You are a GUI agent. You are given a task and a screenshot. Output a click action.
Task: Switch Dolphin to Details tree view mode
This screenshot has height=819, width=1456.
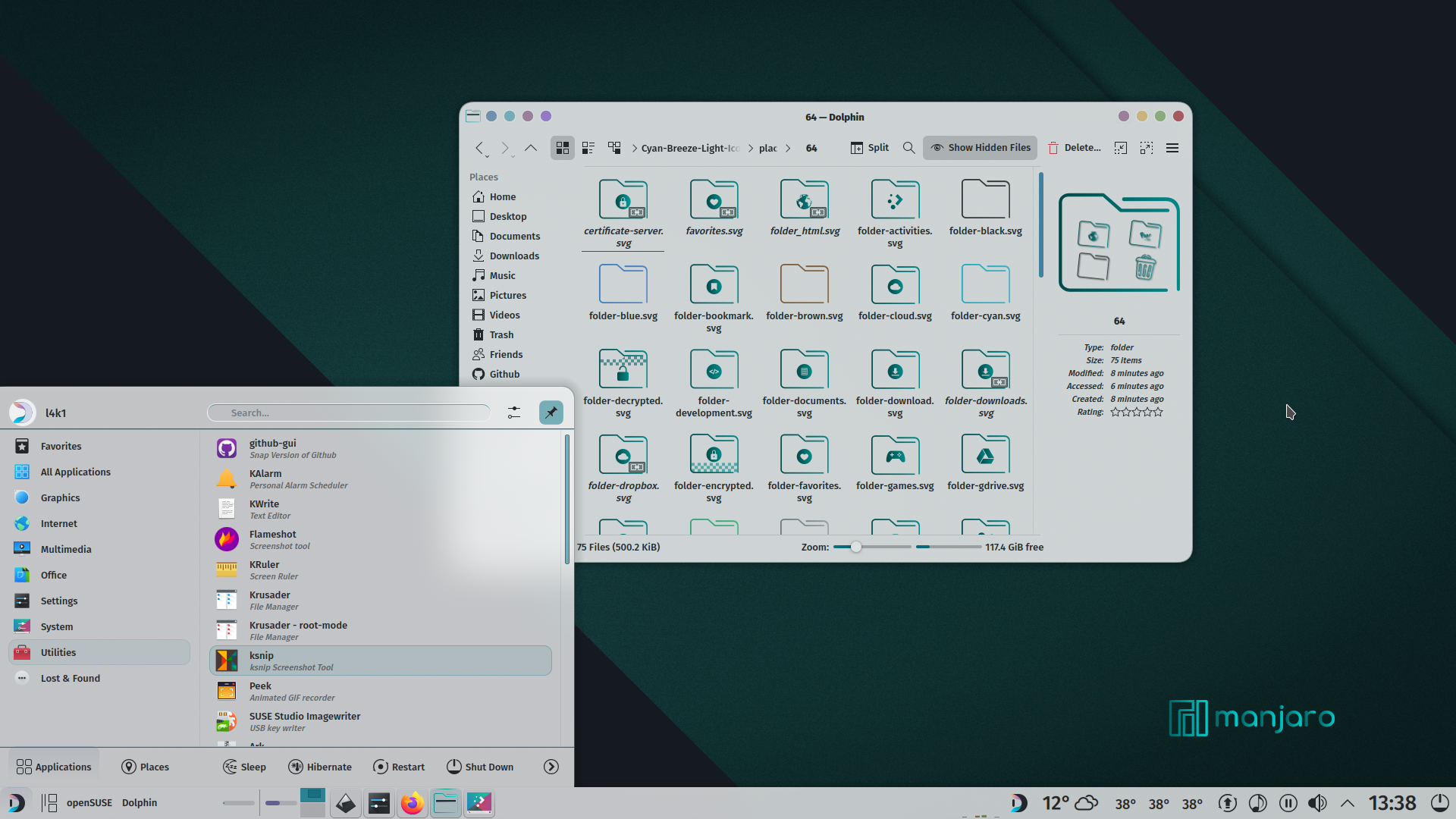tap(614, 148)
